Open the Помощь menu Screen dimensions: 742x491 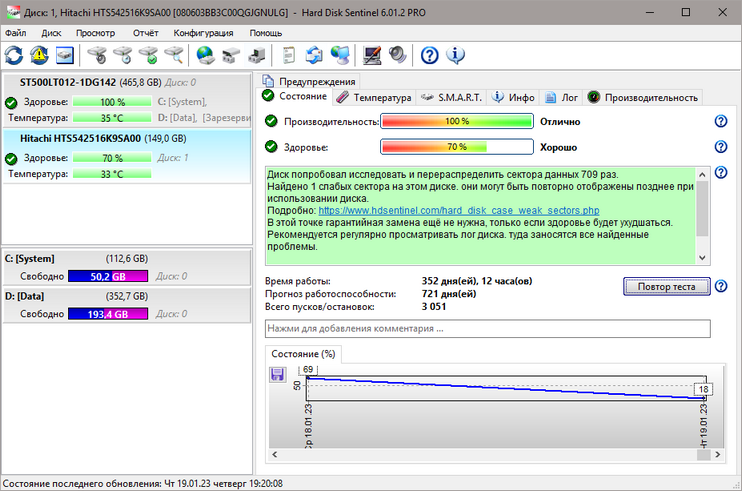(265, 33)
